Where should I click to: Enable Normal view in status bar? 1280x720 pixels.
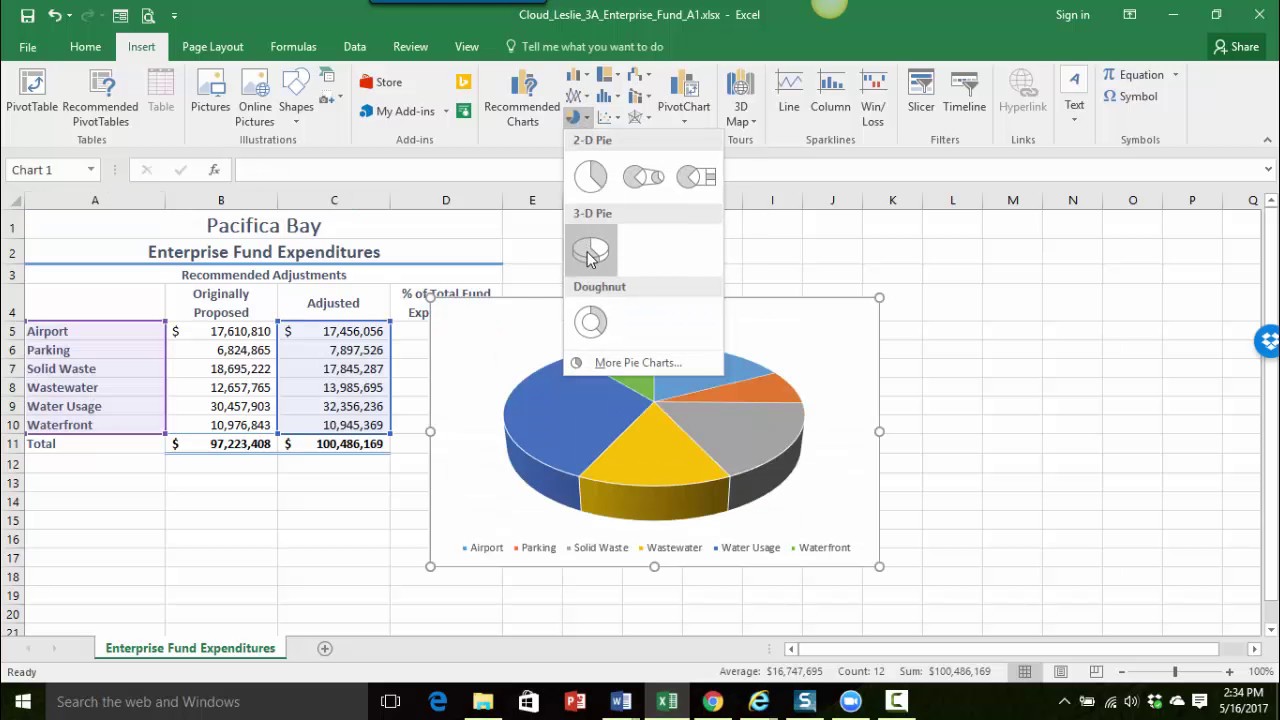1025,672
